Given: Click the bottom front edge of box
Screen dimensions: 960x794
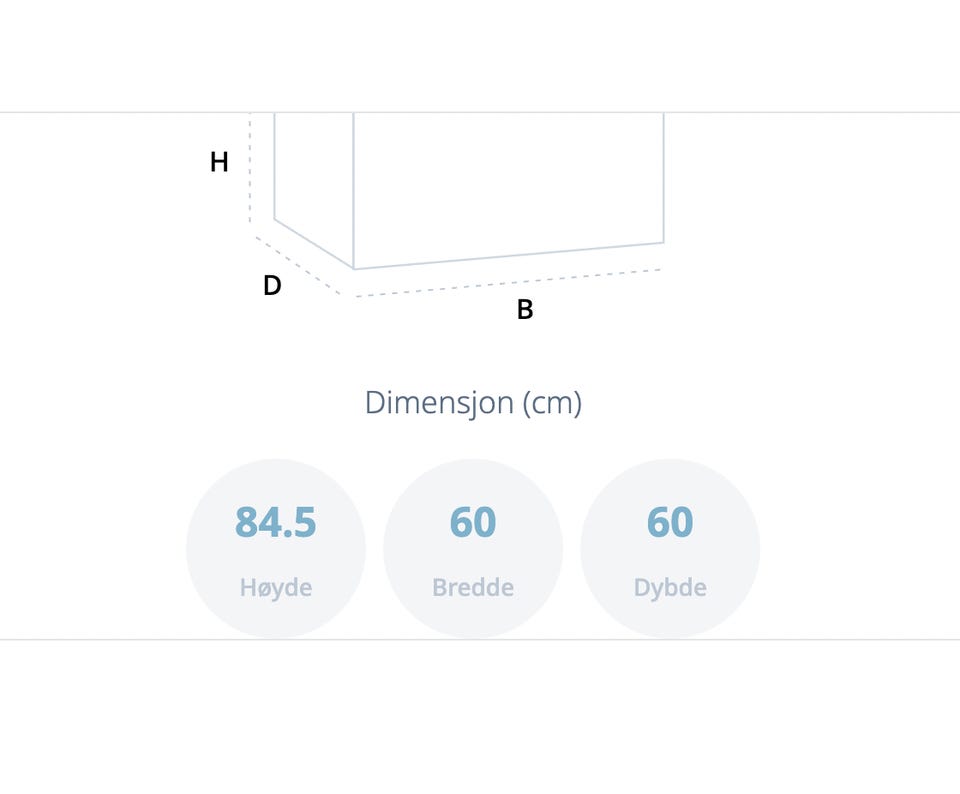Looking at the screenshot, I should (x=509, y=255).
